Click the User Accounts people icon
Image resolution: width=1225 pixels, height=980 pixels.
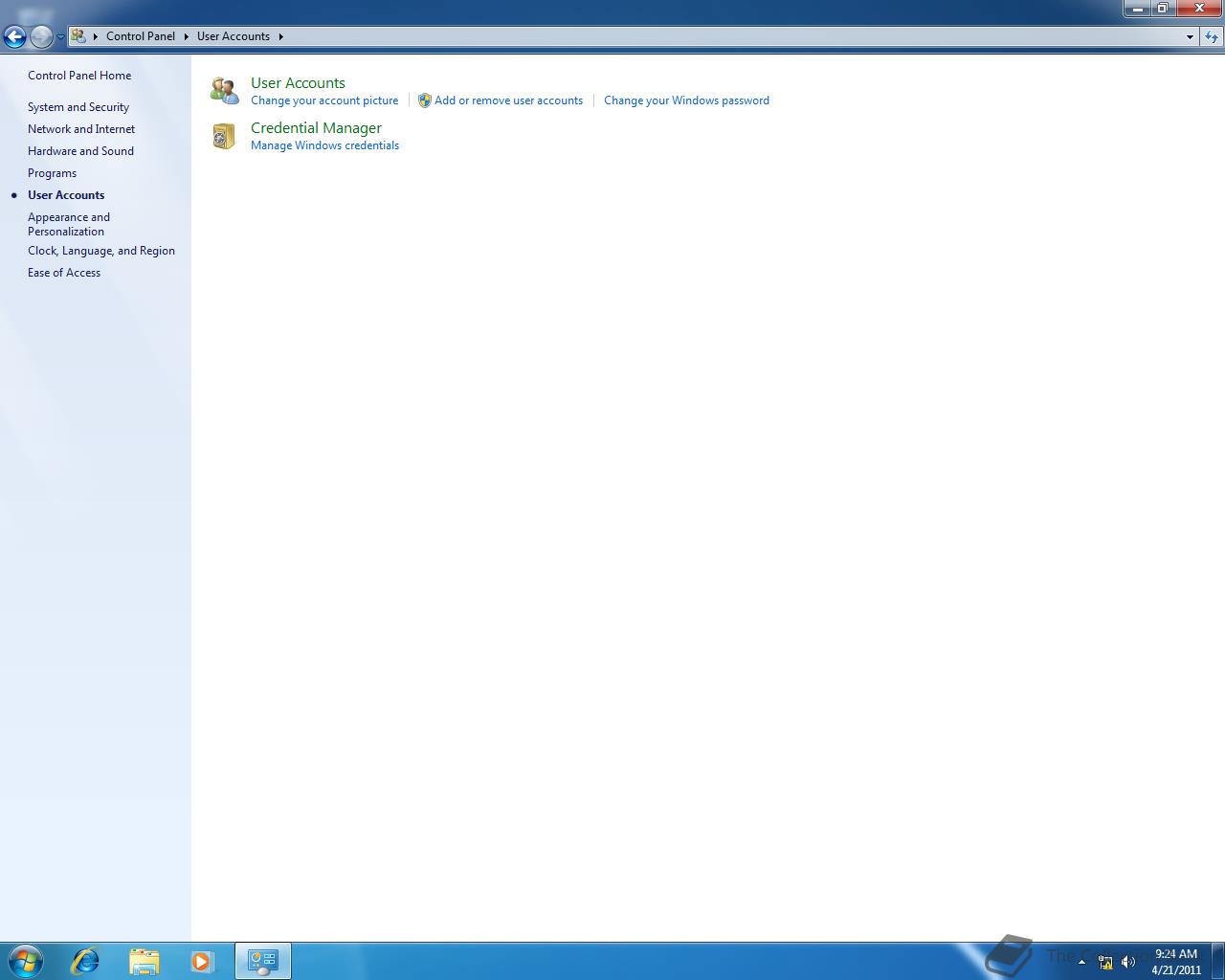(225, 91)
